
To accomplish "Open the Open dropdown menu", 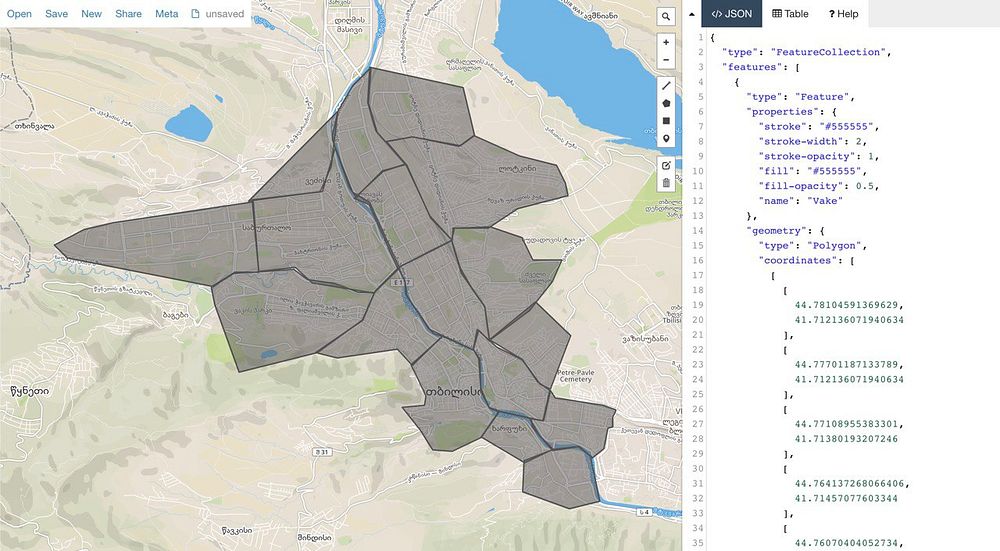I will click(x=20, y=14).
